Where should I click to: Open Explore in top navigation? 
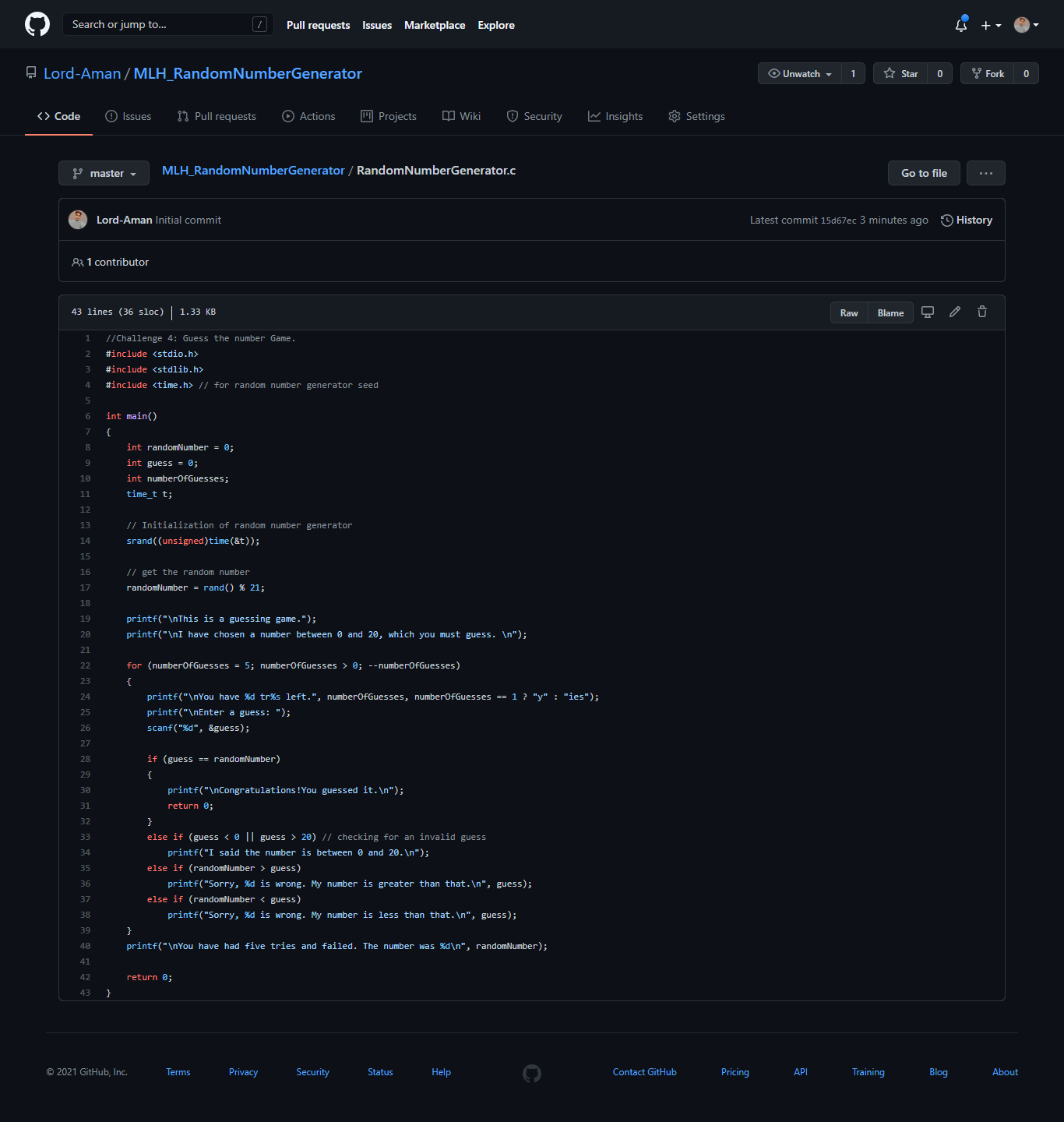[x=496, y=25]
